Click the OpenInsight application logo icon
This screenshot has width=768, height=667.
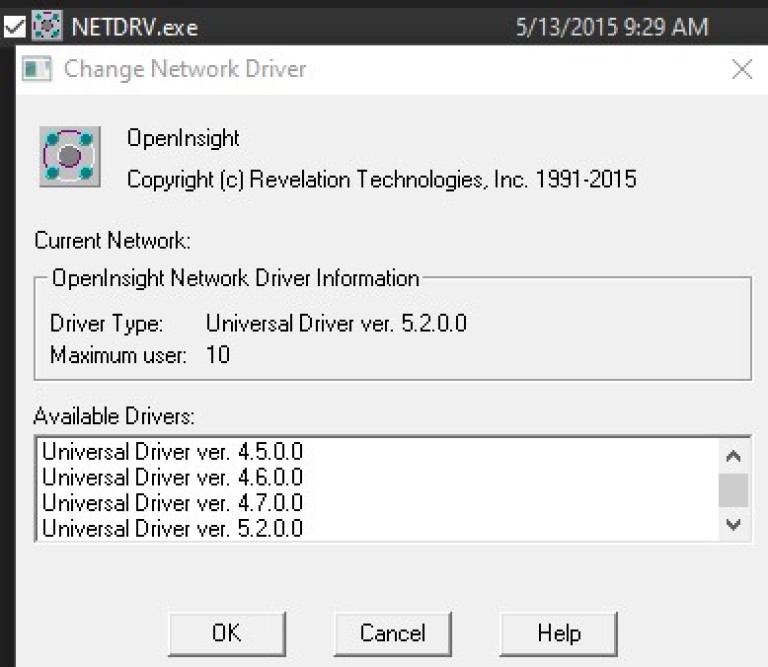[x=70, y=157]
